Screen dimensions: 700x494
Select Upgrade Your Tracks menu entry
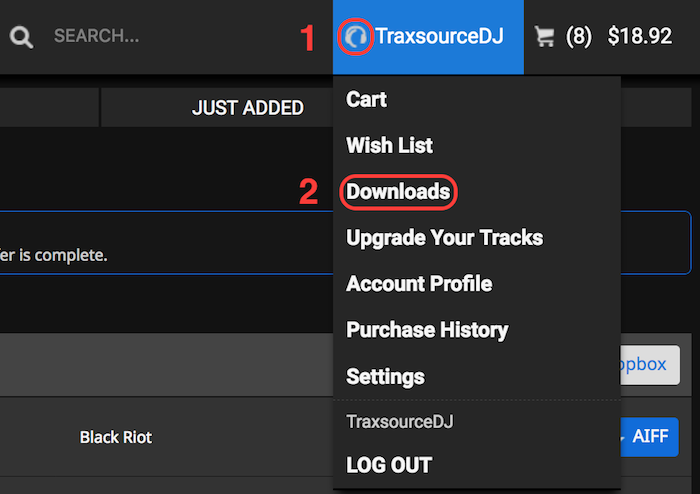[x=444, y=238]
